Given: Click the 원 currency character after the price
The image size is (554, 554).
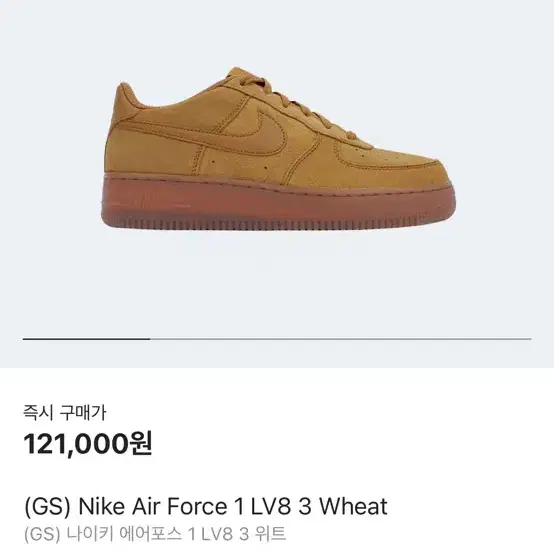Looking at the screenshot, I should [141, 443].
